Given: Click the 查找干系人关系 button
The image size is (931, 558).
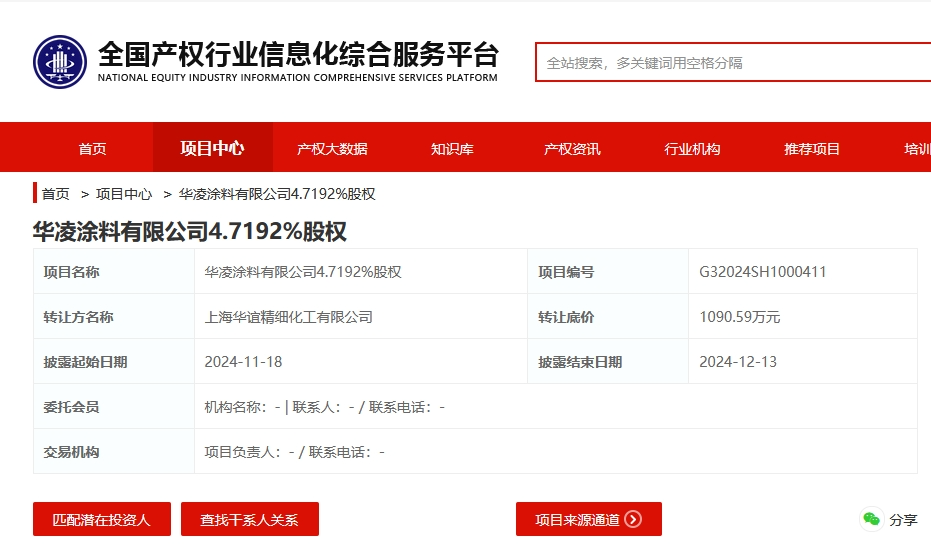Looking at the screenshot, I should [249, 519].
